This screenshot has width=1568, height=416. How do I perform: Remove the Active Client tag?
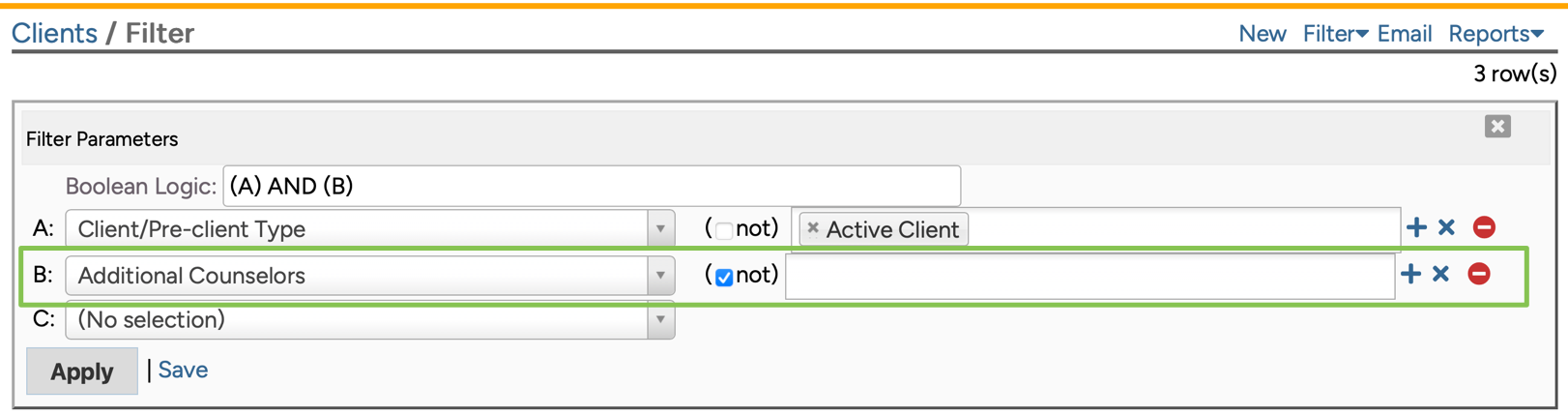813,228
